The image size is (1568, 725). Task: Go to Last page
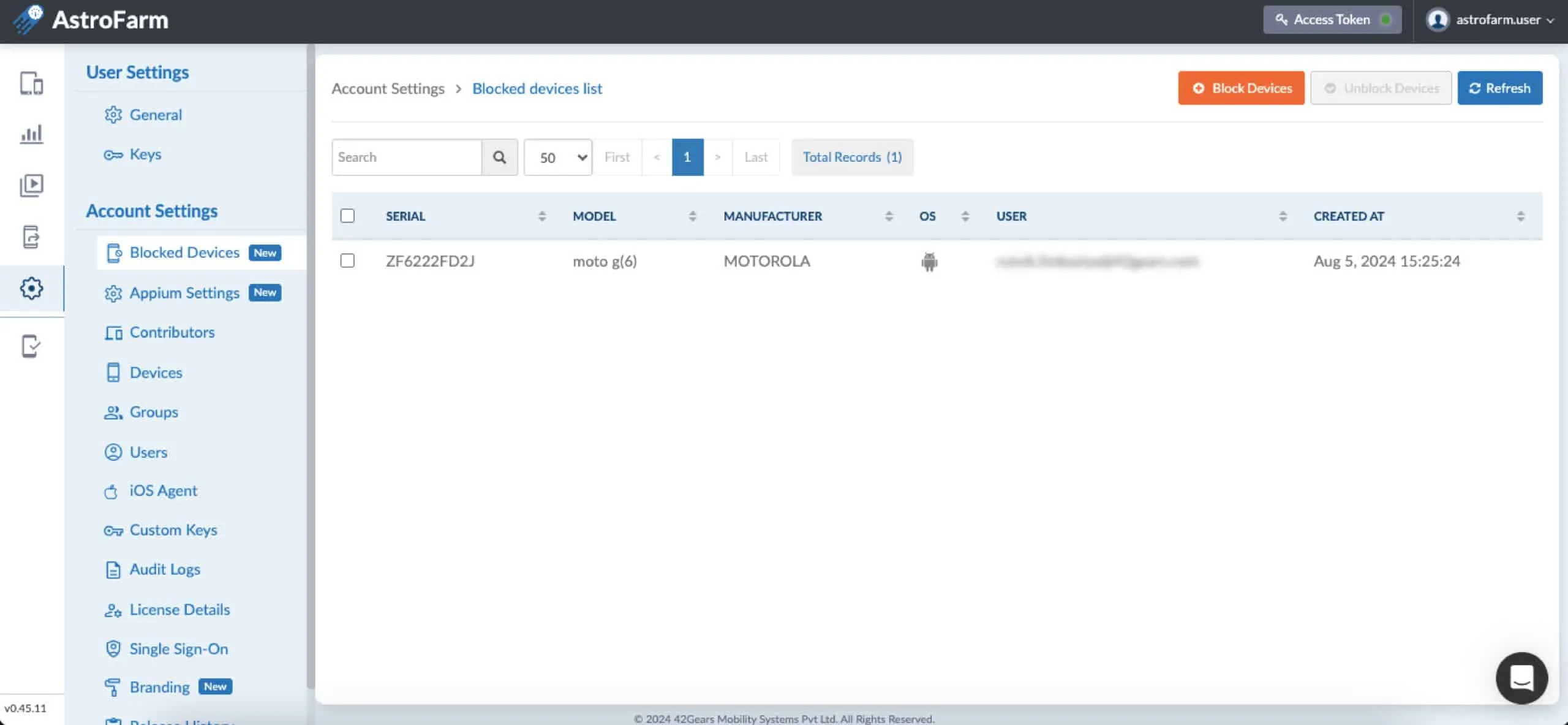pos(756,158)
